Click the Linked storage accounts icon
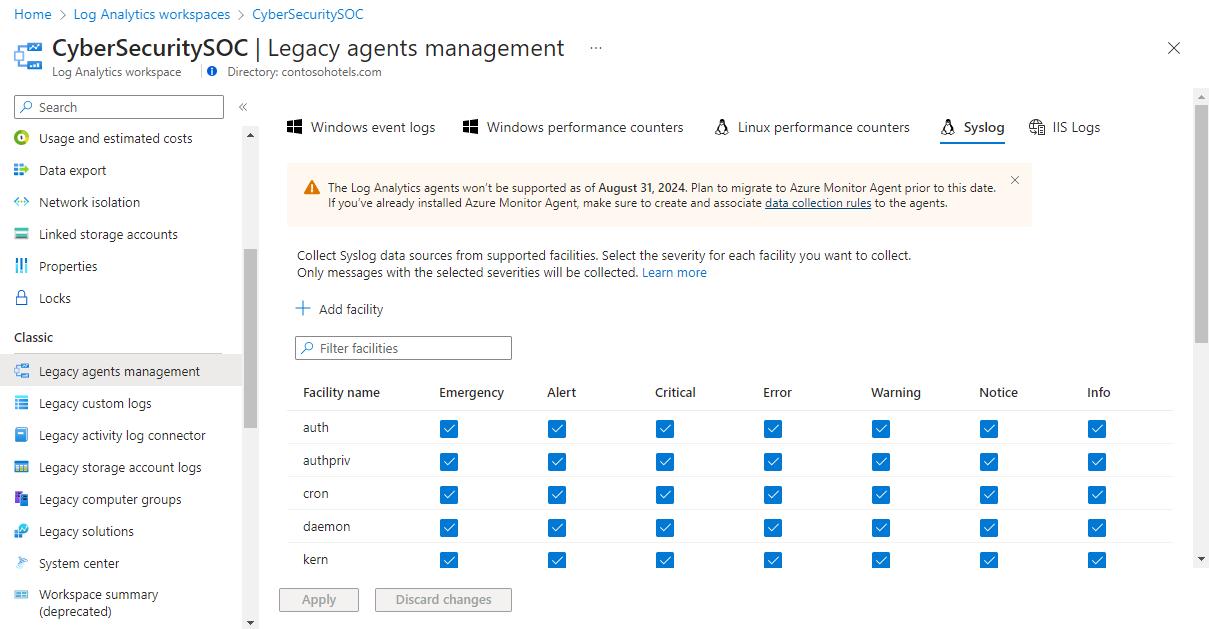The height and width of the screenshot is (629, 1209). click(x=22, y=234)
